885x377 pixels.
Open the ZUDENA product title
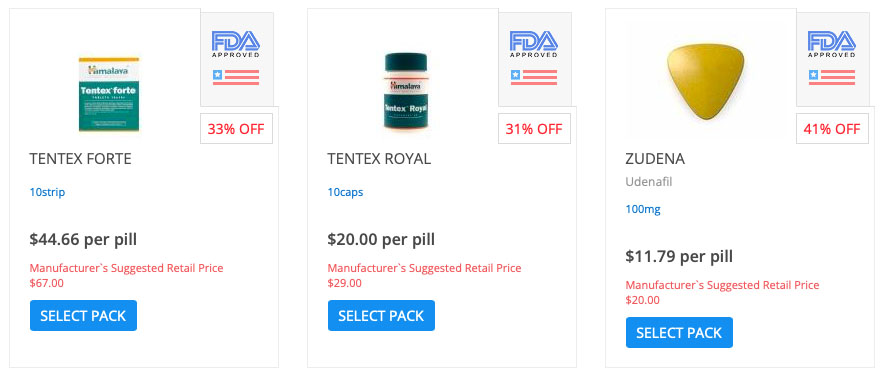point(655,159)
